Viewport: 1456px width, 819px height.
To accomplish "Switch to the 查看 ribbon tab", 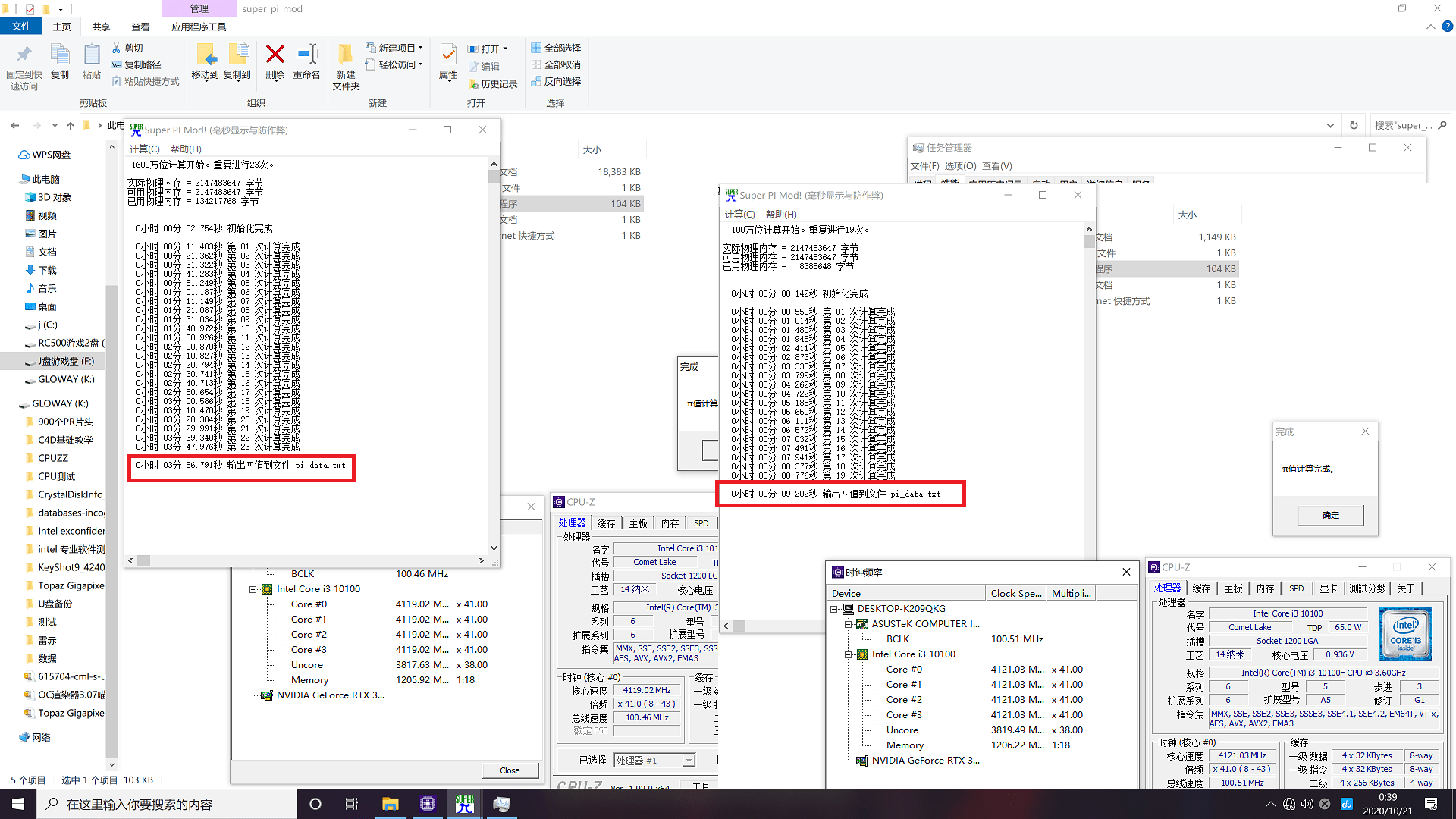I will click(x=140, y=27).
